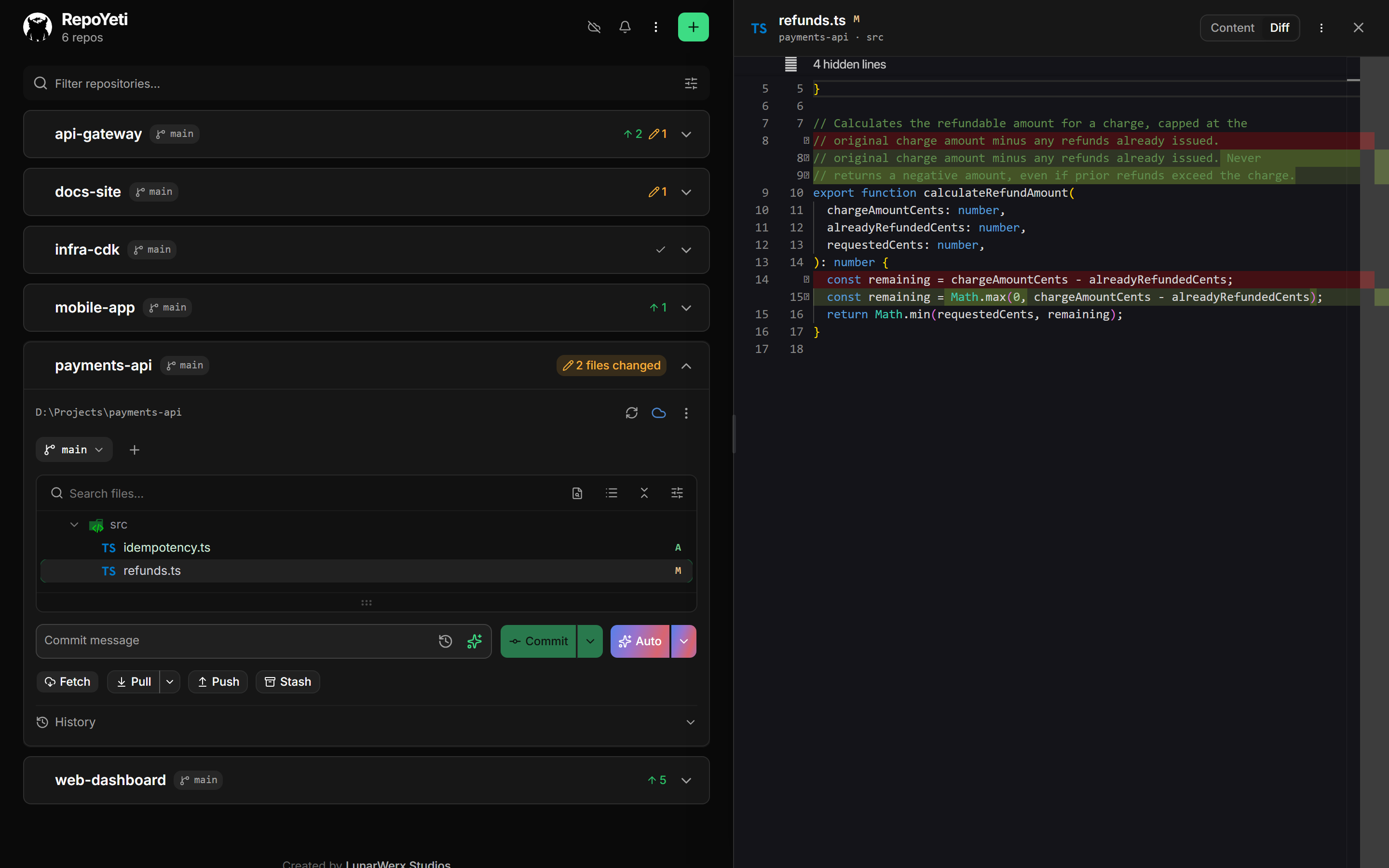
Task: Click the panel divider resize handle
Action: coord(734,434)
